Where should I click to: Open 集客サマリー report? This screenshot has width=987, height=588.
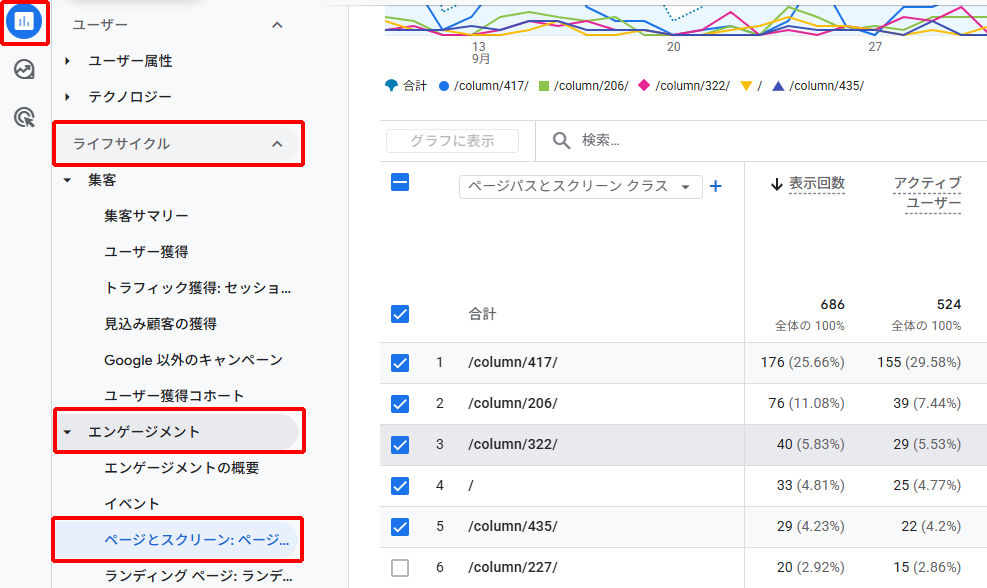click(x=146, y=216)
